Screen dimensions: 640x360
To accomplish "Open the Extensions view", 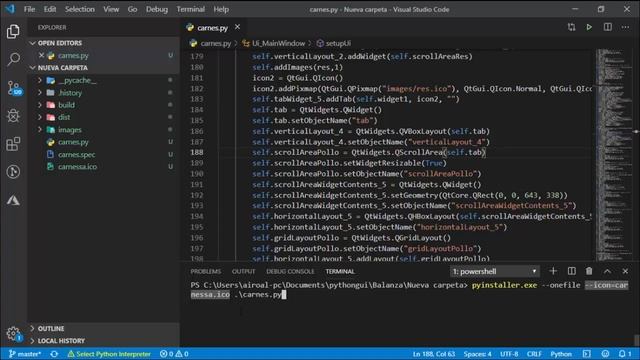I will pos(13,144).
